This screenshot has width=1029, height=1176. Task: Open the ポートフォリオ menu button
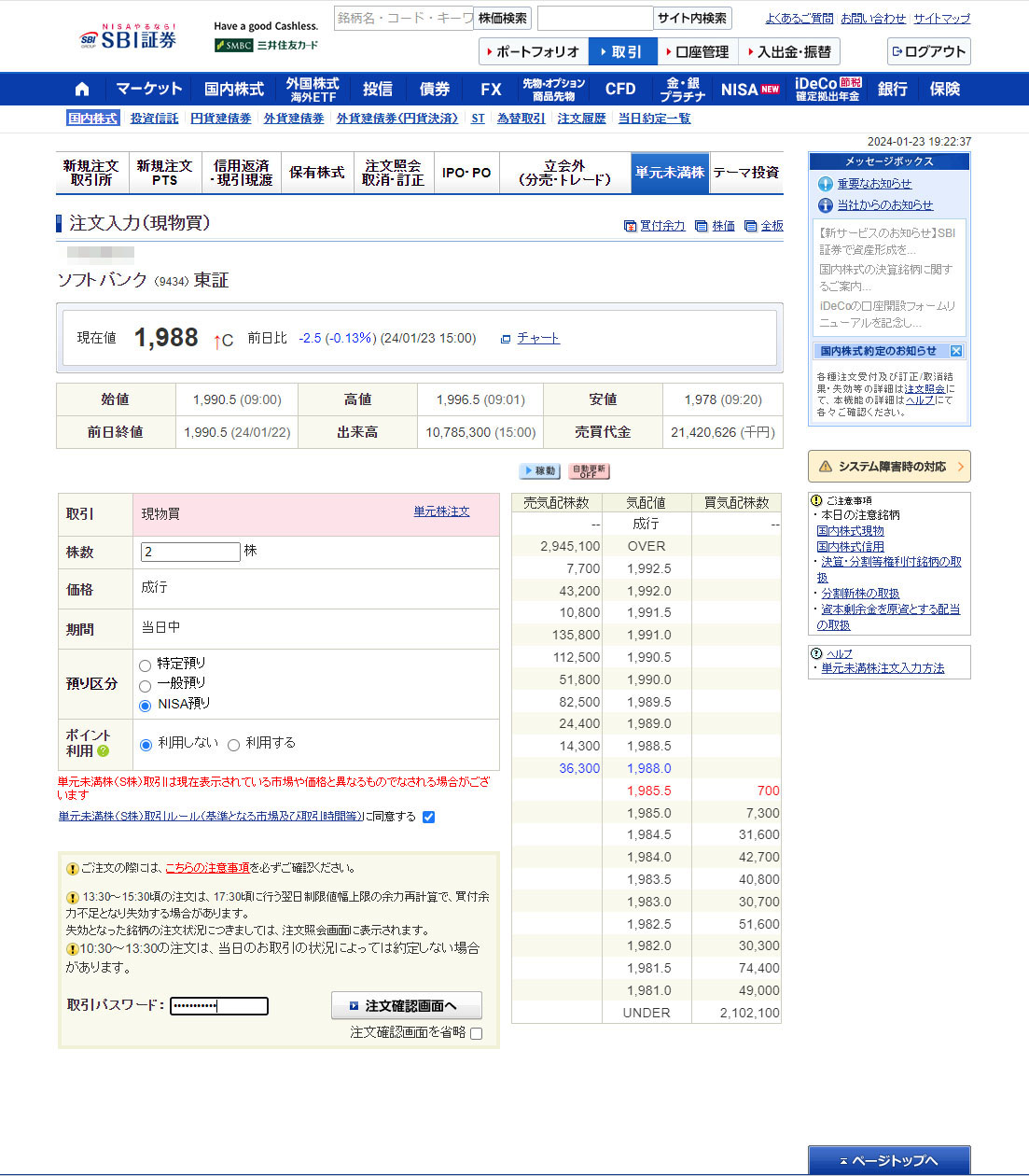(x=533, y=52)
